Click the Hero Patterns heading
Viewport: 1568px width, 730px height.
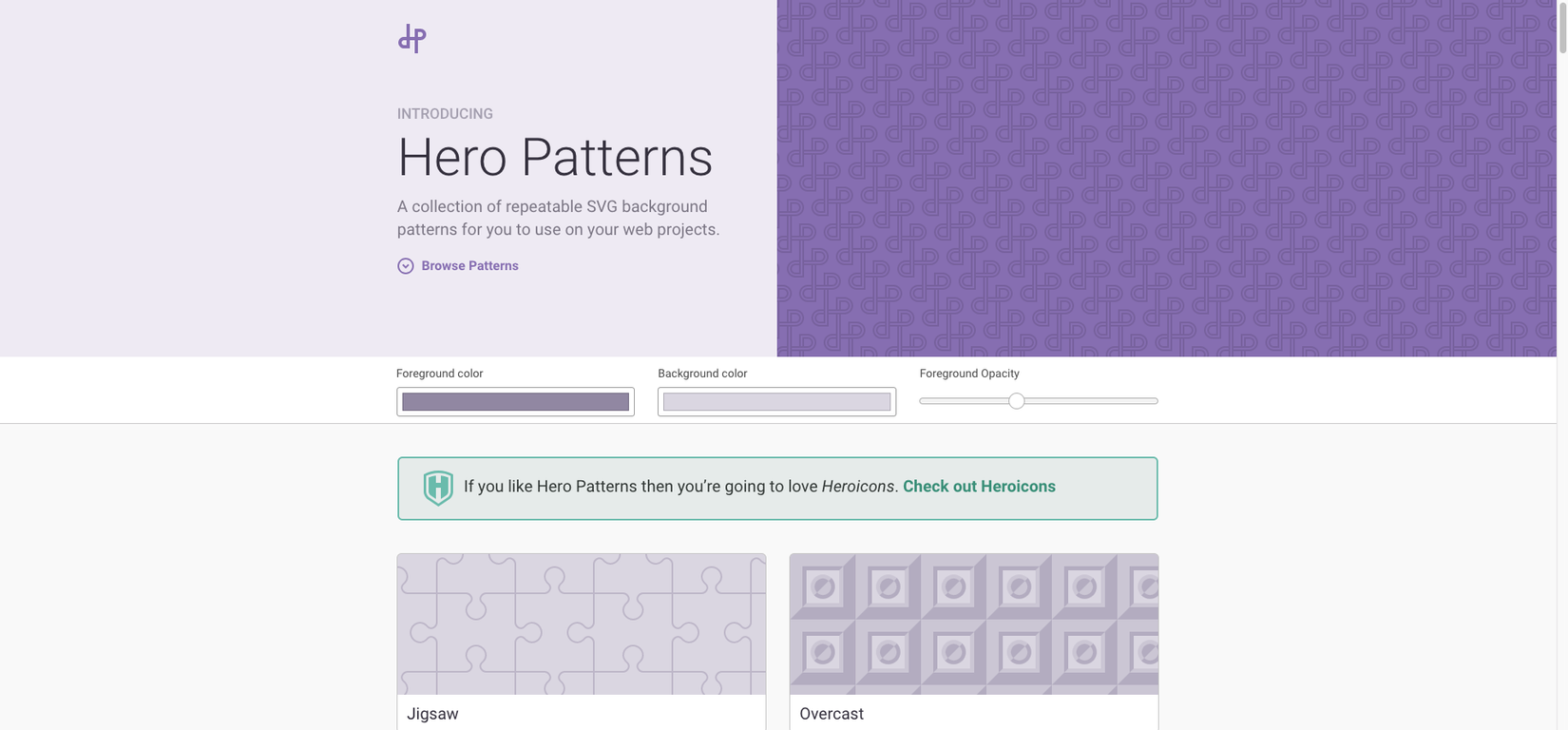point(555,158)
